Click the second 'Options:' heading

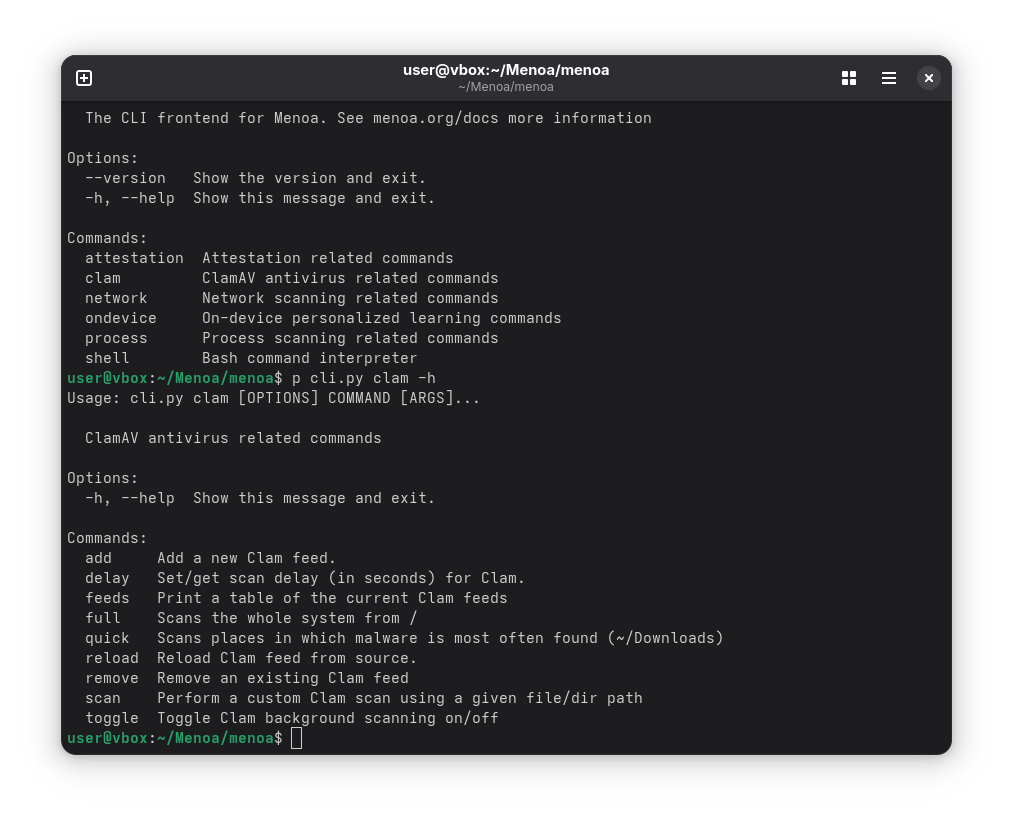(x=103, y=479)
